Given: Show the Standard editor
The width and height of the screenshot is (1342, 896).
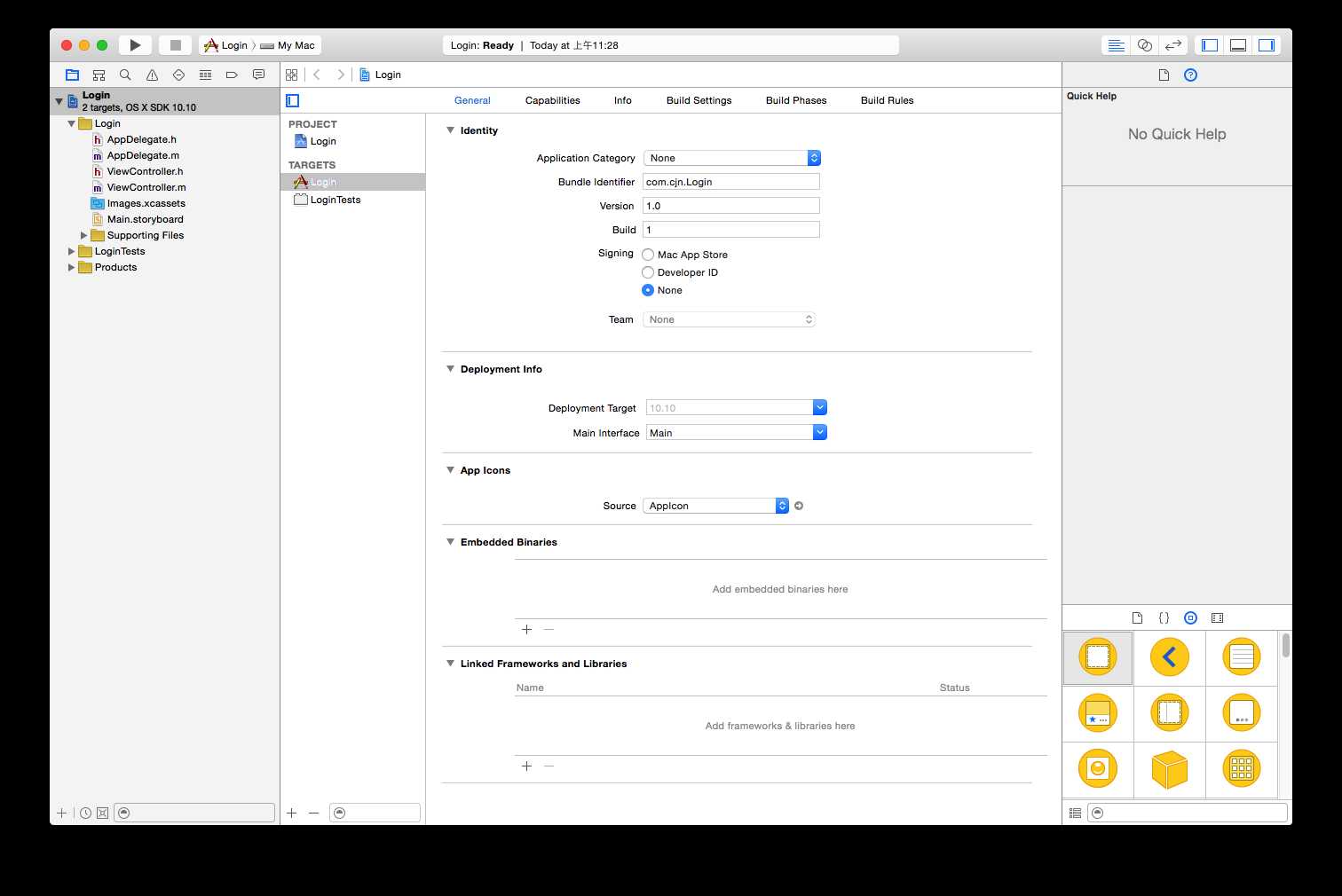Looking at the screenshot, I should pyautogui.click(x=1117, y=45).
